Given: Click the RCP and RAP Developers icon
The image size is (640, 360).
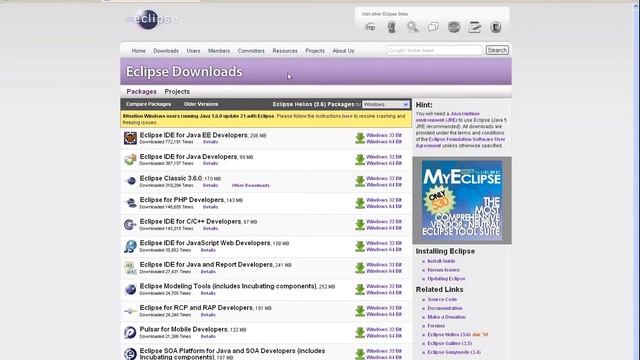Looking at the screenshot, I should (x=130, y=311).
